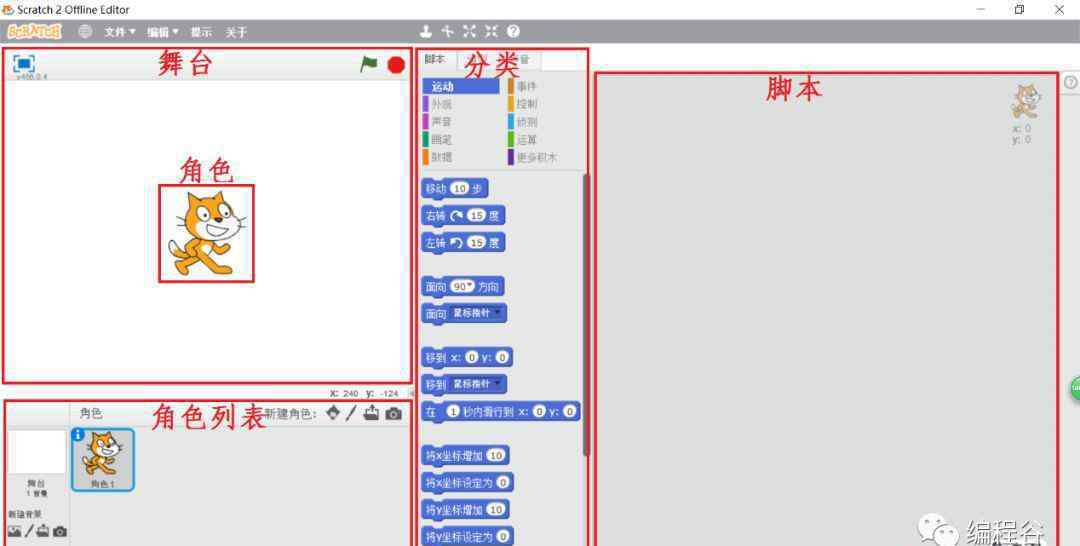Click the 右转 15 度 block
This screenshot has width=1080, height=546.
463,216
